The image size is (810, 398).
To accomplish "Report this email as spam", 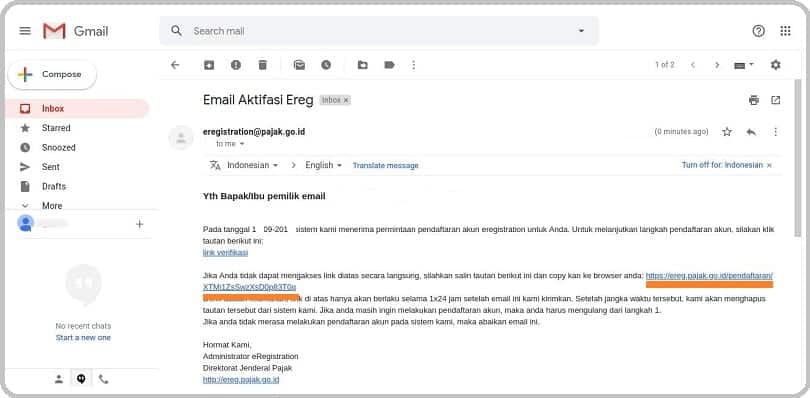I will pos(236,65).
